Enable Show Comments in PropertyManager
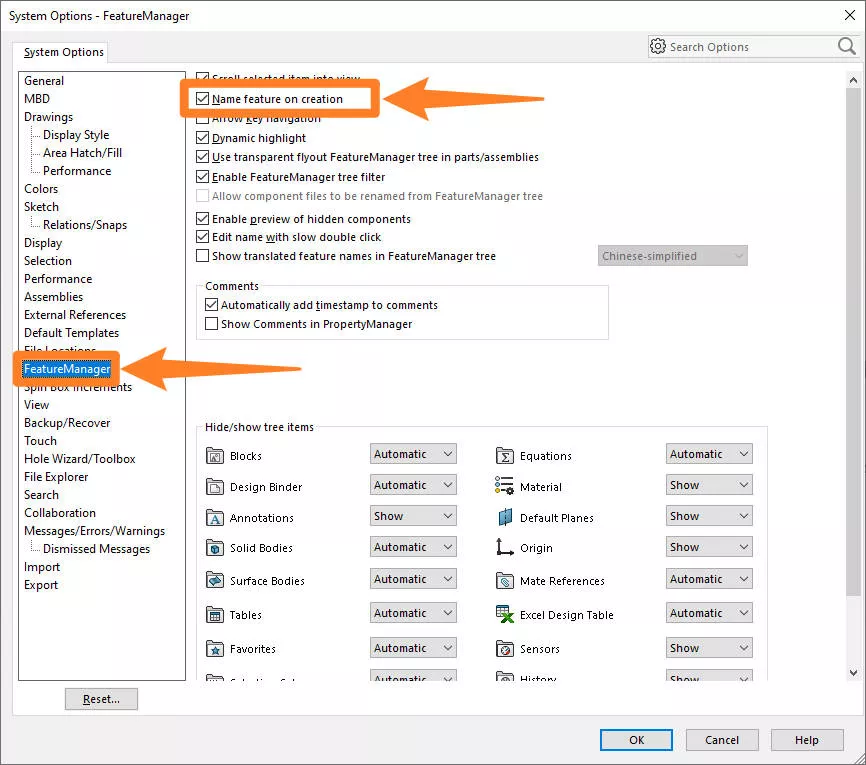Viewport: 866px width, 765px height. pos(211,324)
